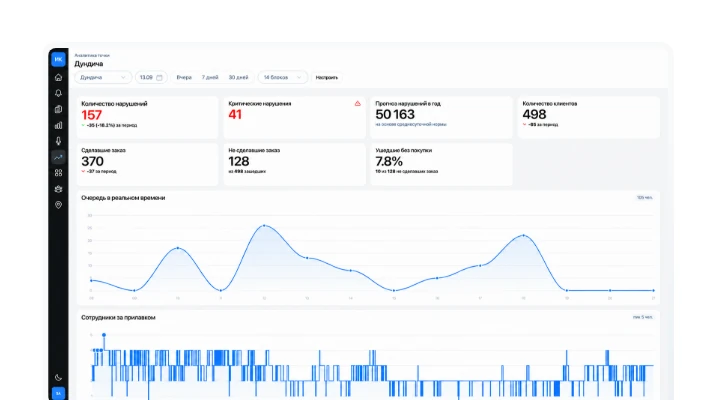The image size is (716, 400).
Task: Click the Настроить button
Action: tap(327, 78)
